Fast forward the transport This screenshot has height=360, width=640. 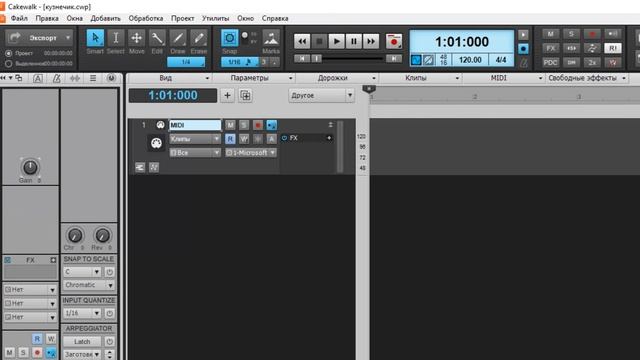point(371,41)
